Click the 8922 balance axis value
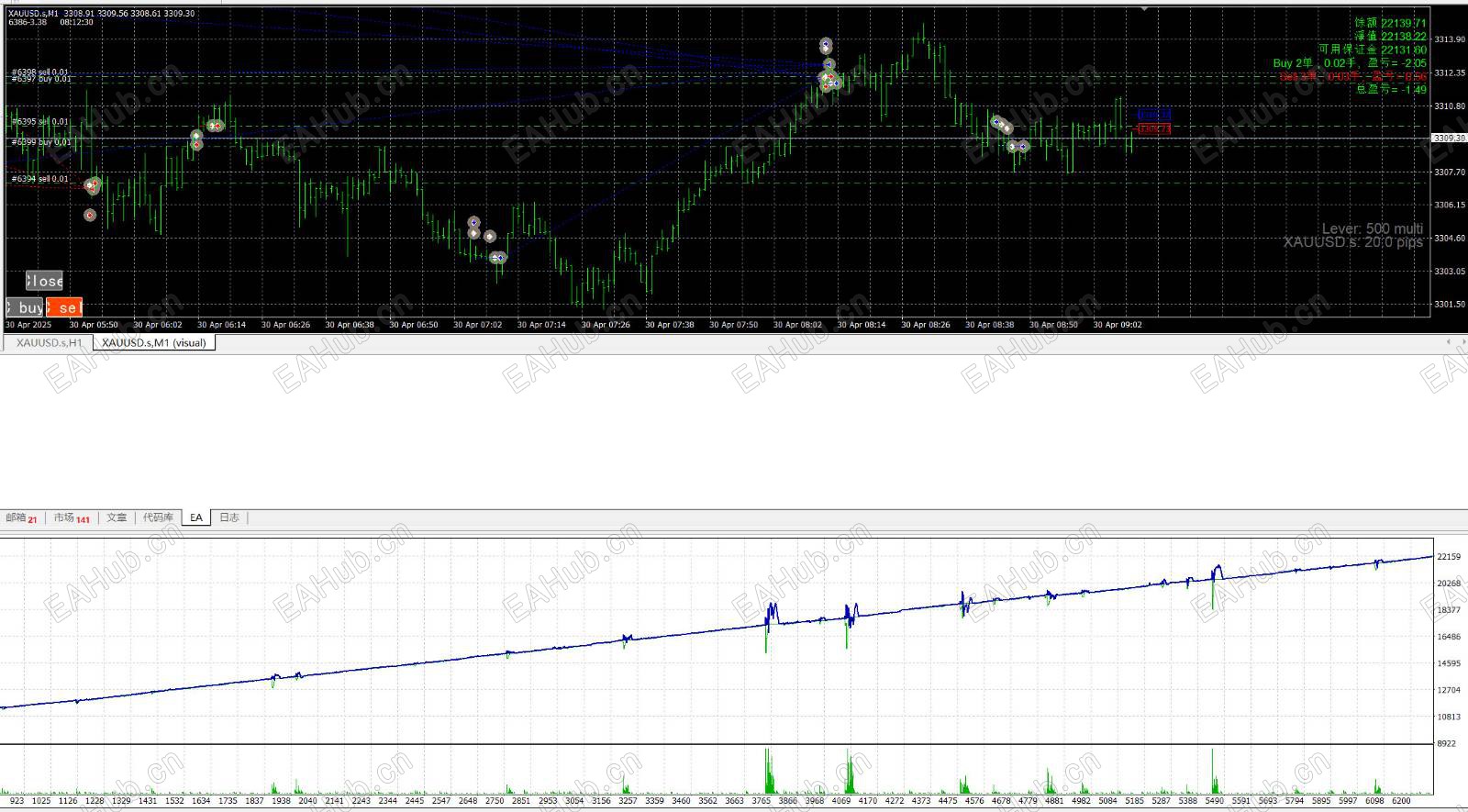The image size is (1468, 812). (1447, 744)
